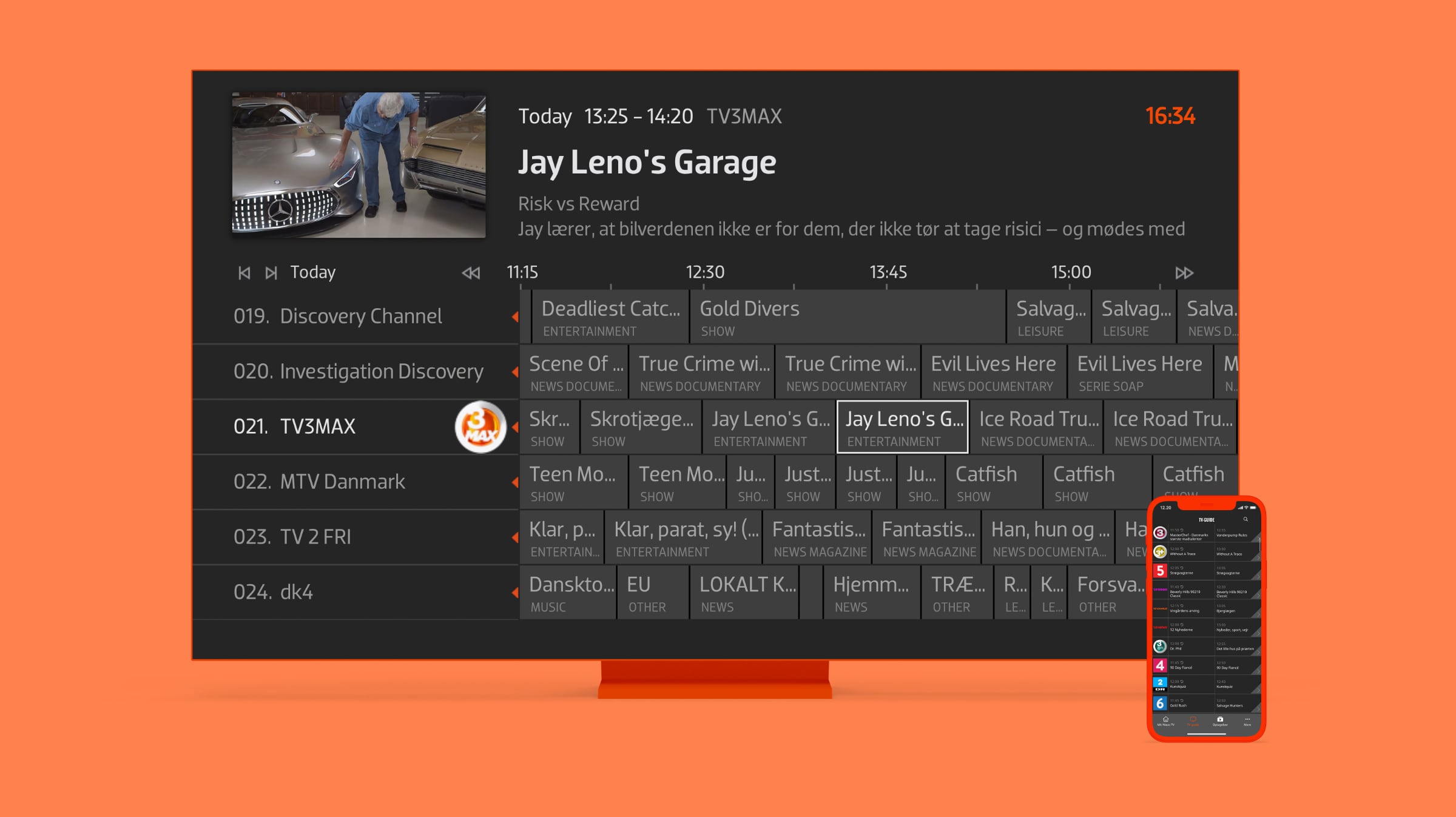Tap Dr. Phil listing on phone guide

point(1191,647)
